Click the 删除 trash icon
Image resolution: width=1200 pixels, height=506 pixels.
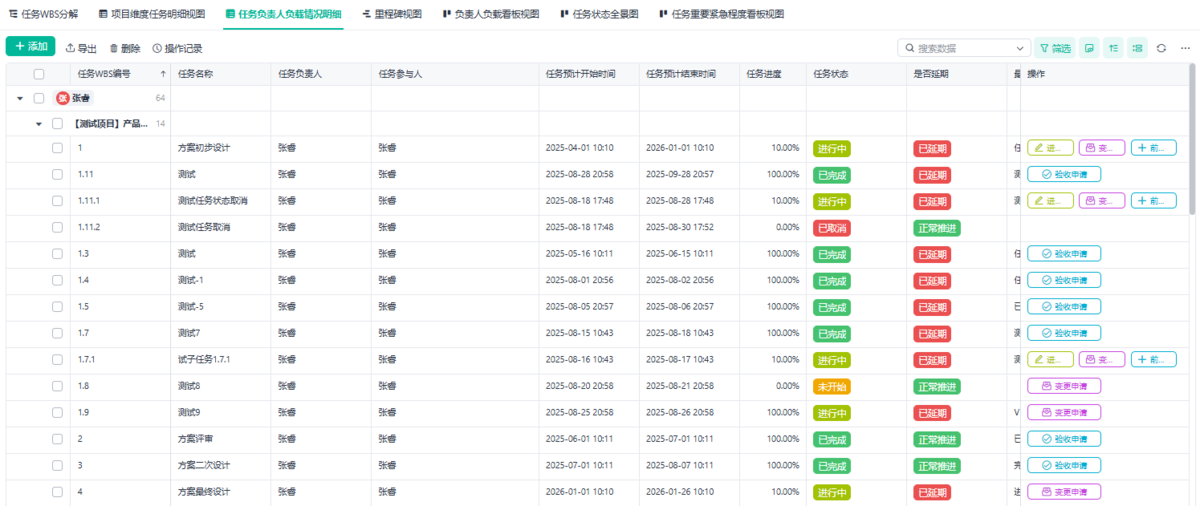coord(114,48)
